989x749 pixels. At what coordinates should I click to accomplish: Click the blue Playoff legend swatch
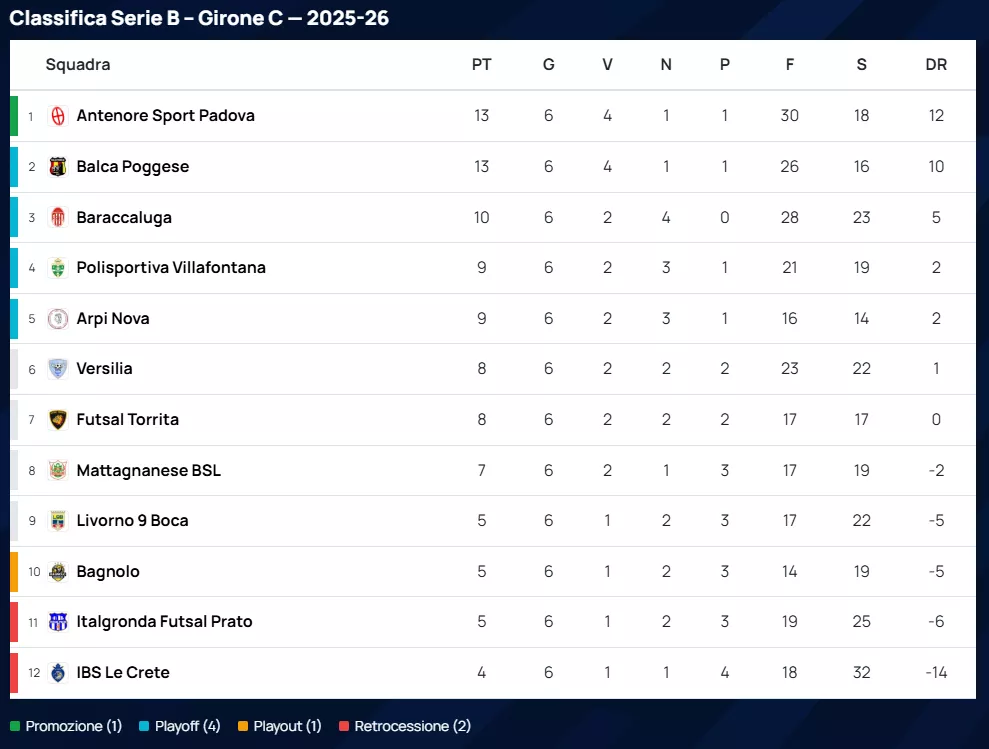point(144,727)
